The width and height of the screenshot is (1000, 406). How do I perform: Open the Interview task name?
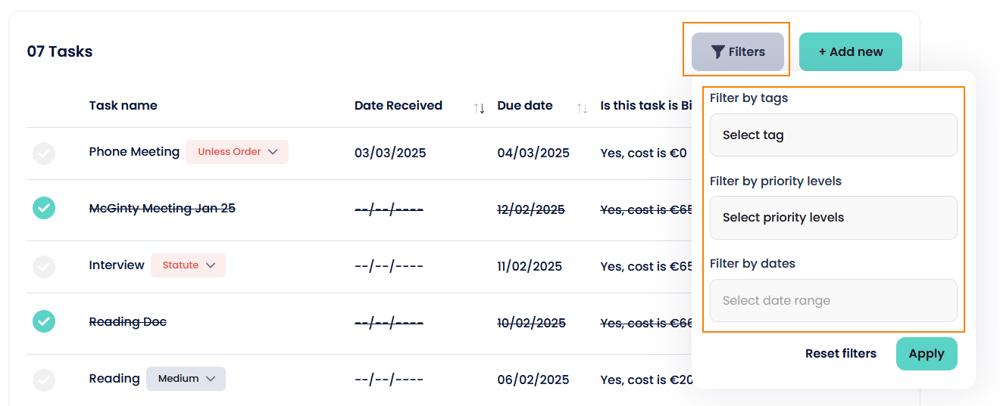point(116,265)
